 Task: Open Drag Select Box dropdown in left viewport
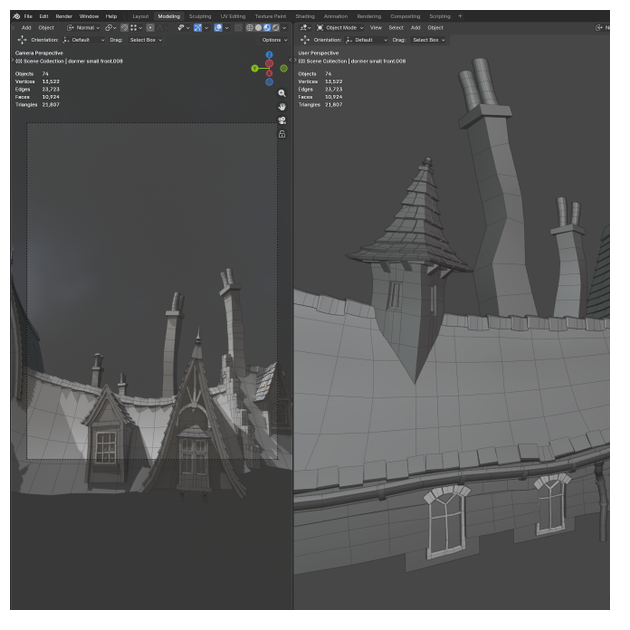pos(145,40)
